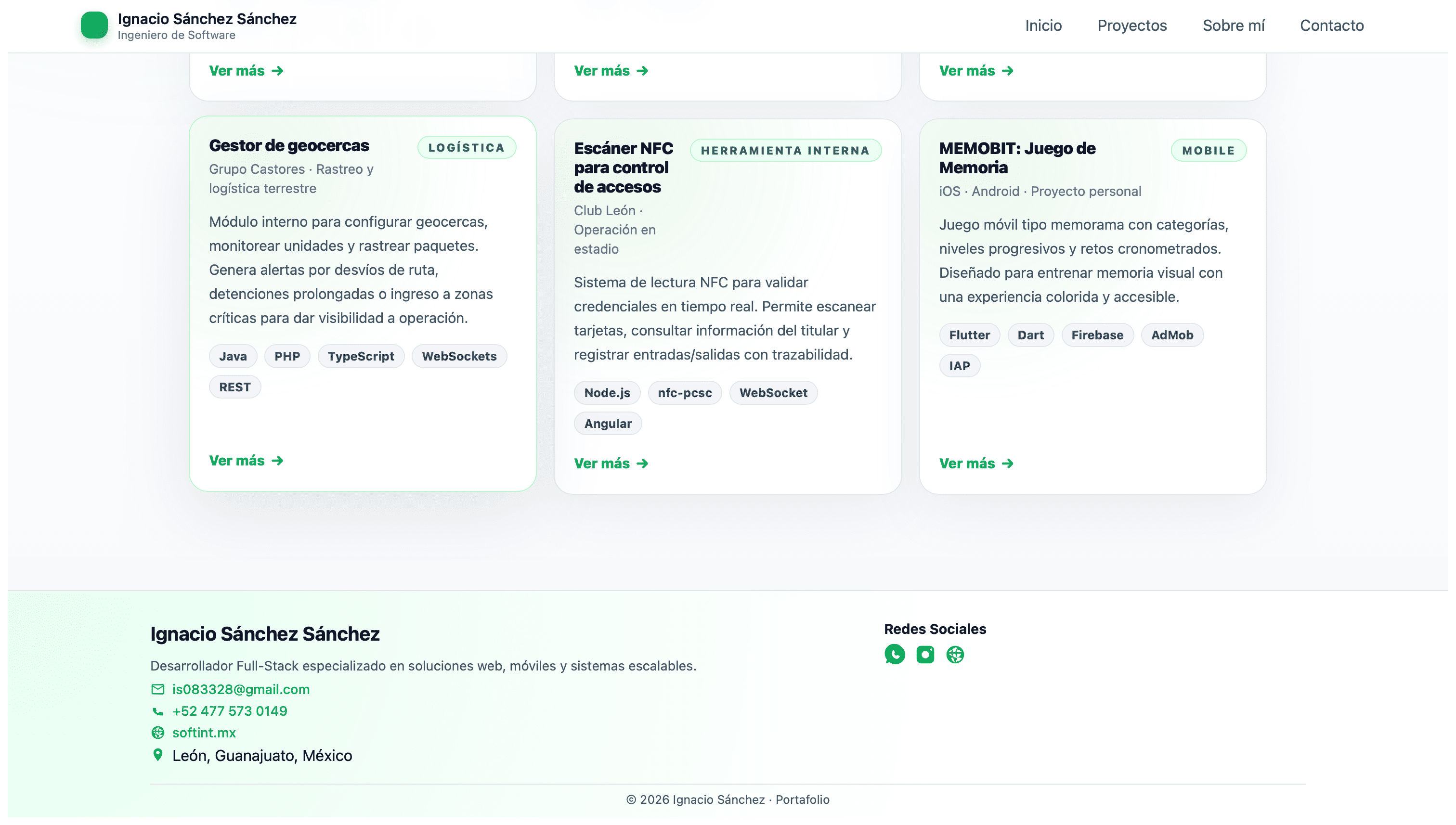Open Instagram icon under Redes Sociales

tap(925, 655)
